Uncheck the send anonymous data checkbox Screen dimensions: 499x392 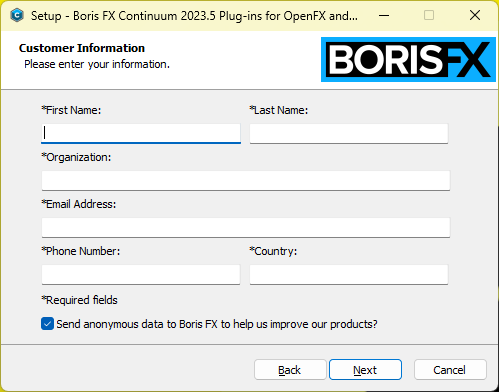tap(47, 324)
